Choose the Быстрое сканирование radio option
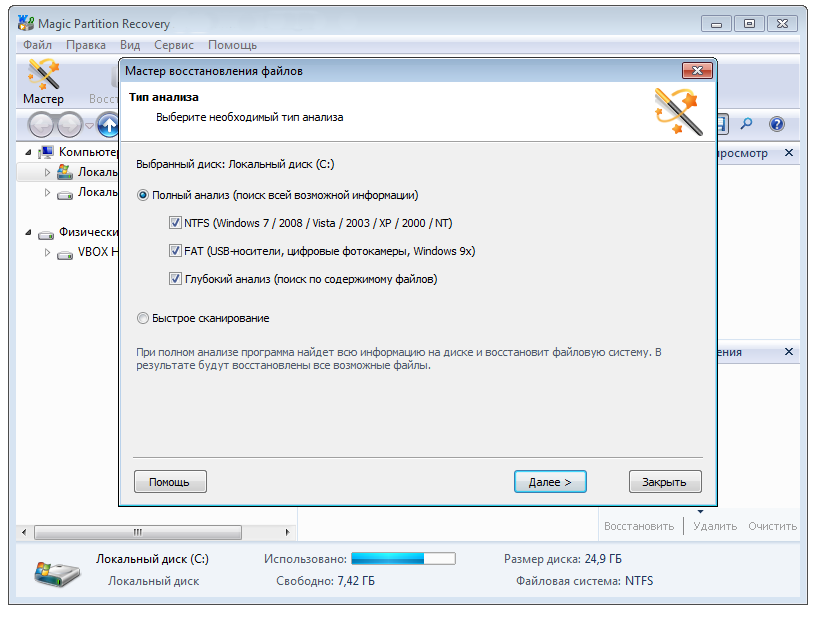This screenshot has height=618, width=826. pos(142,318)
